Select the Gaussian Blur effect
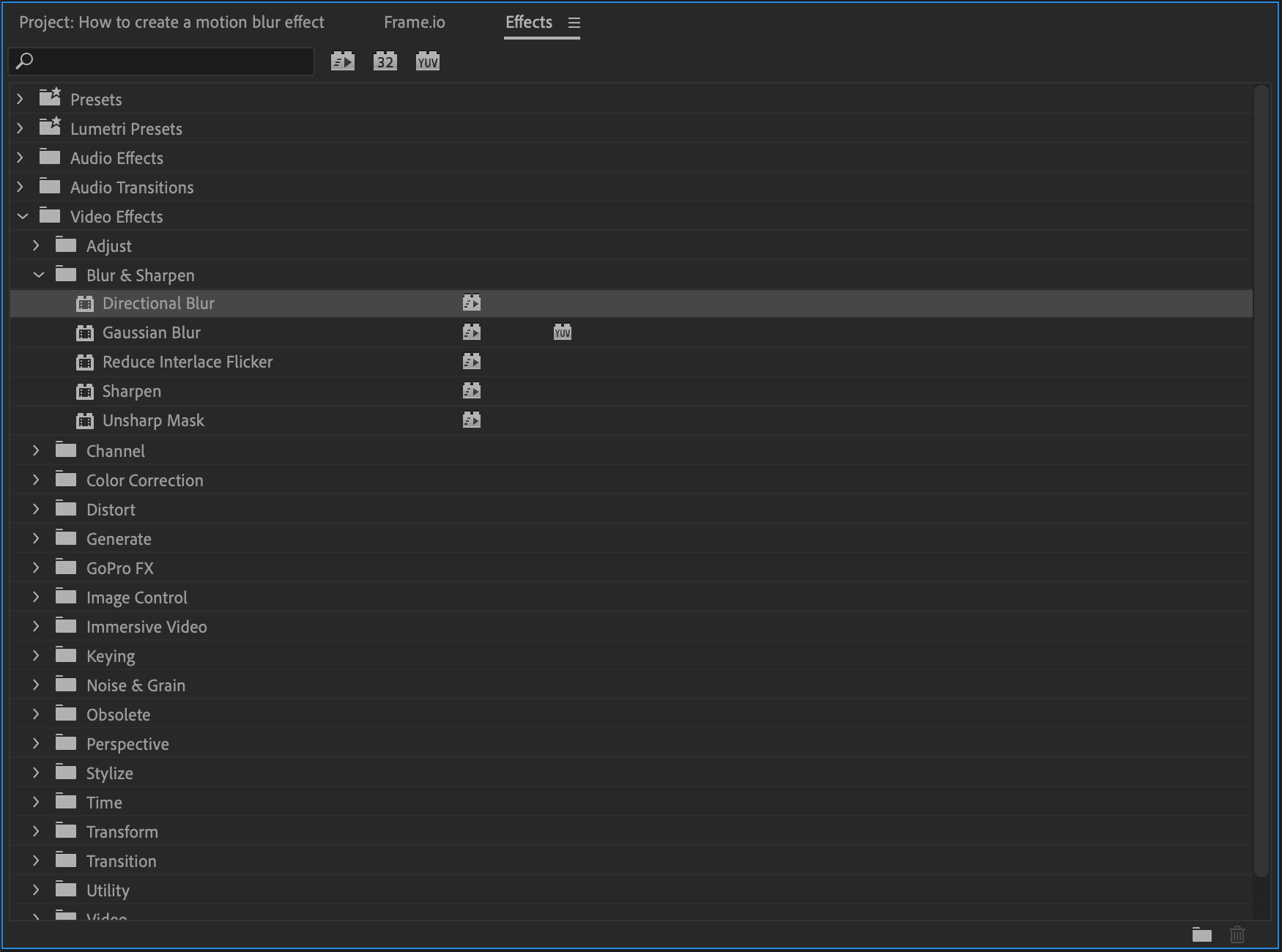The height and width of the screenshot is (952, 1282). pos(151,332)
